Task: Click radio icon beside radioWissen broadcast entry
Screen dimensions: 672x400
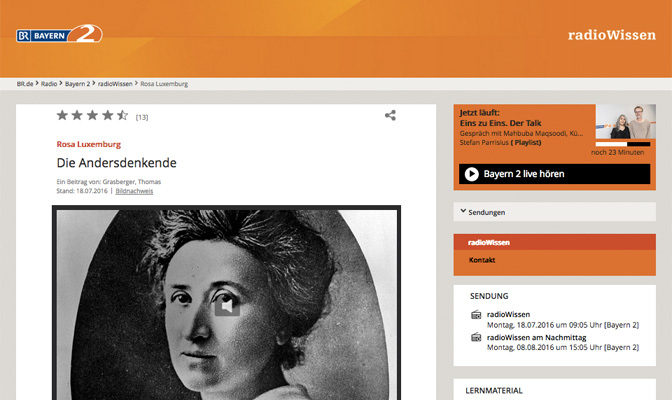Action: click(476, 315)
